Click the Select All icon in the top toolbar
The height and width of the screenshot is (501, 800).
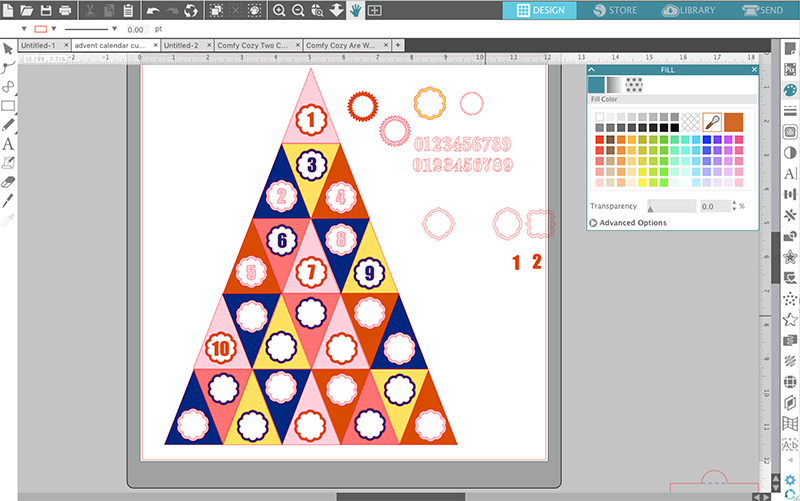216,10
